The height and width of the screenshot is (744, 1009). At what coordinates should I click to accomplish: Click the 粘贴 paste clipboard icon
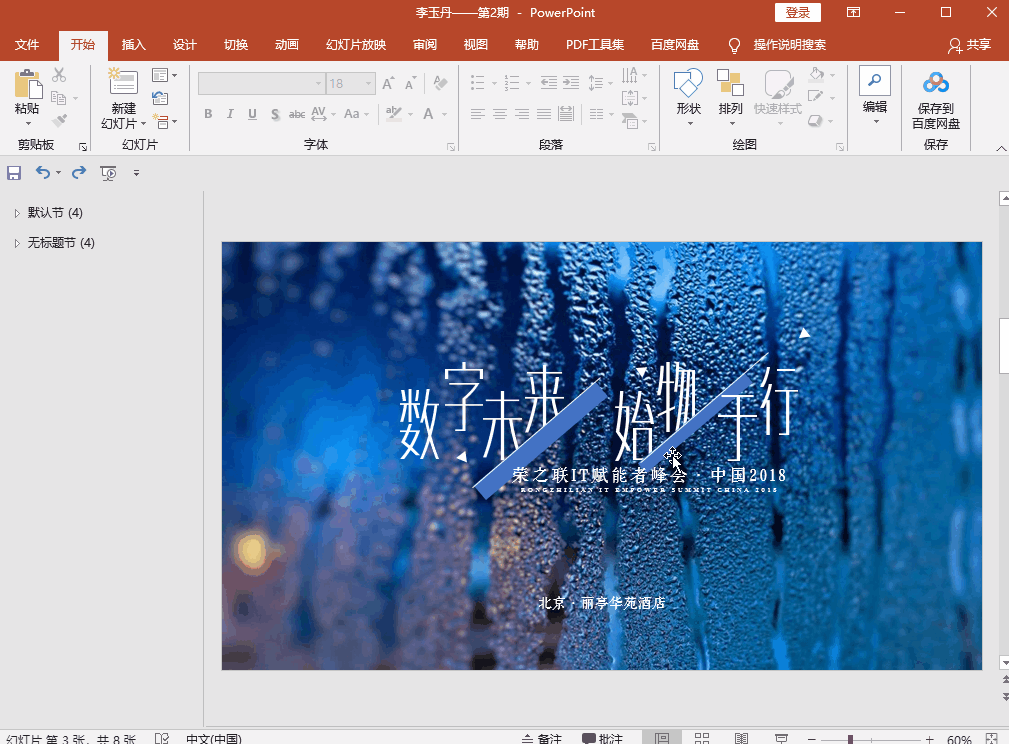click(x=28, y=84)
